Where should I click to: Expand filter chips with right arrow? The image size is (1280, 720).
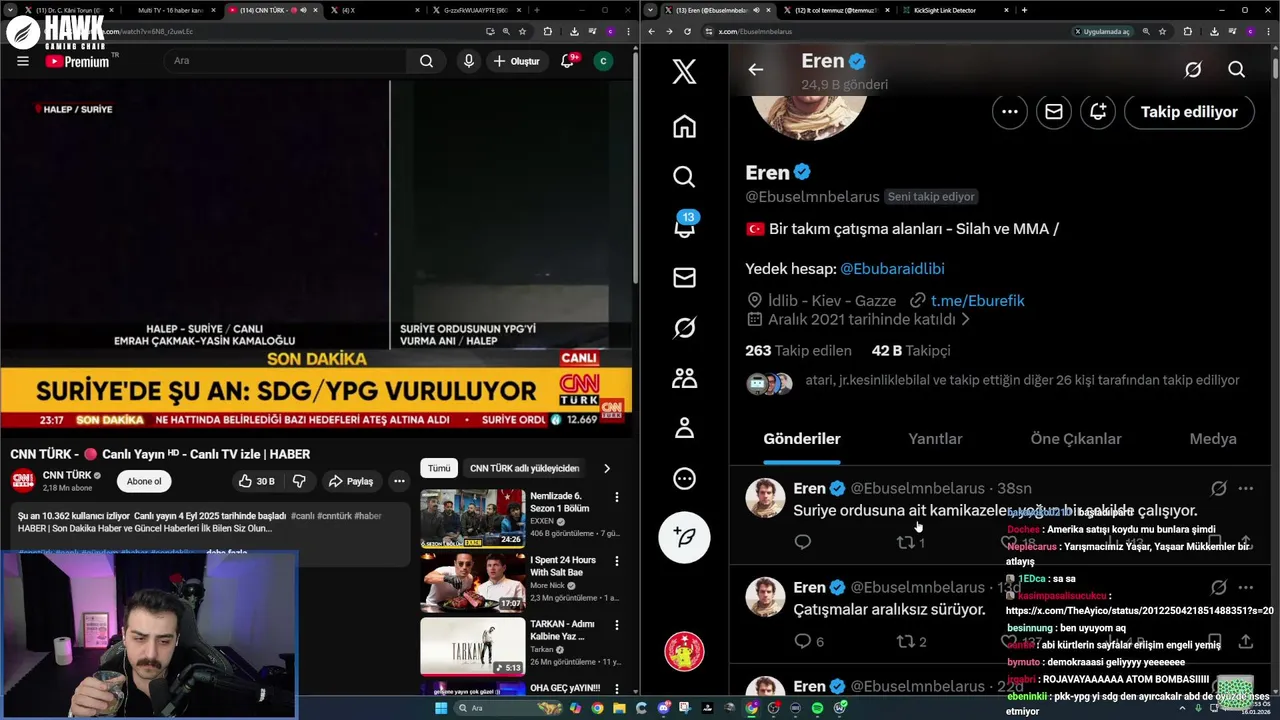coord(606,468)
